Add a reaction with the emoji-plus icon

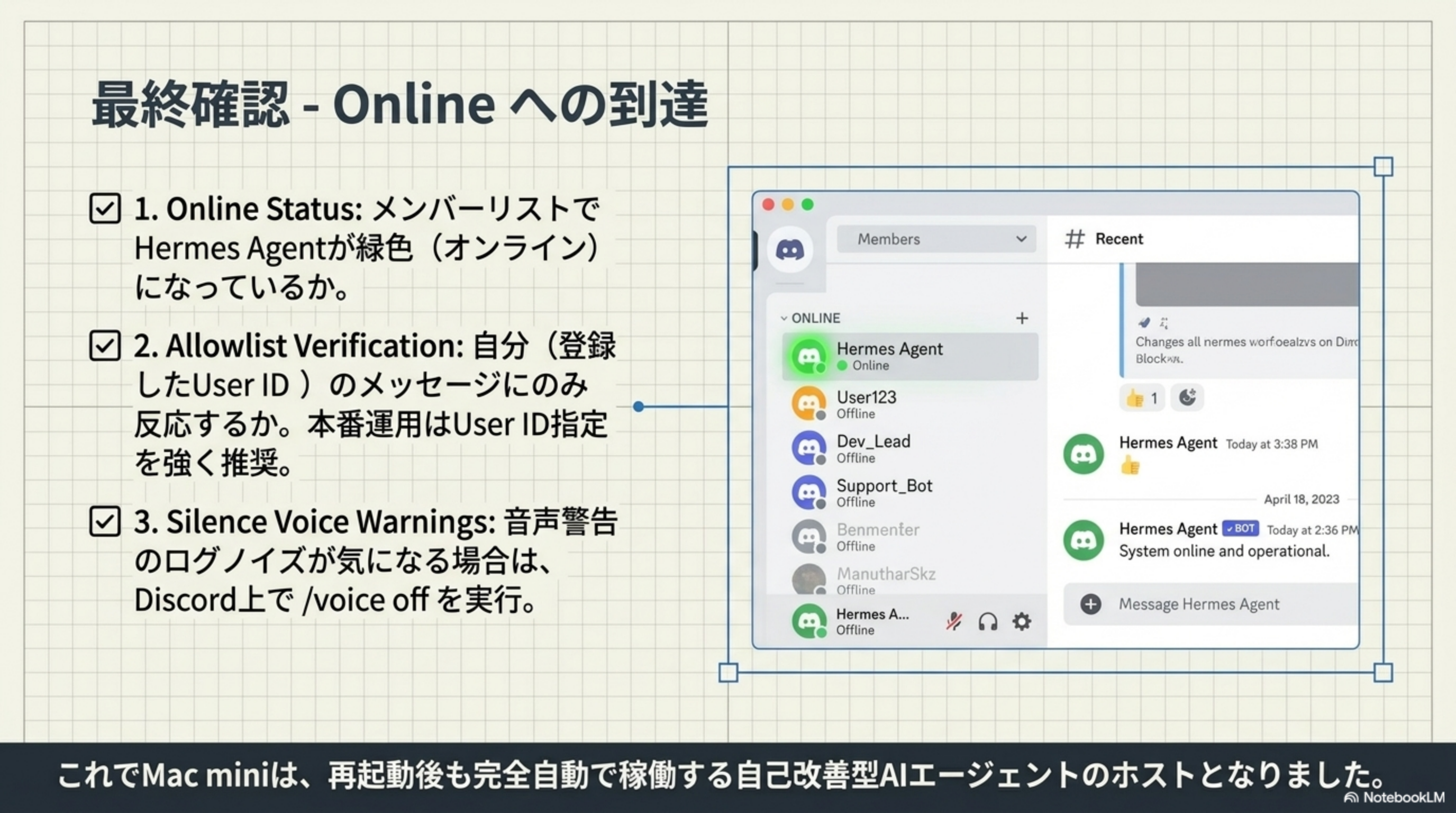tap(1187, 398)
